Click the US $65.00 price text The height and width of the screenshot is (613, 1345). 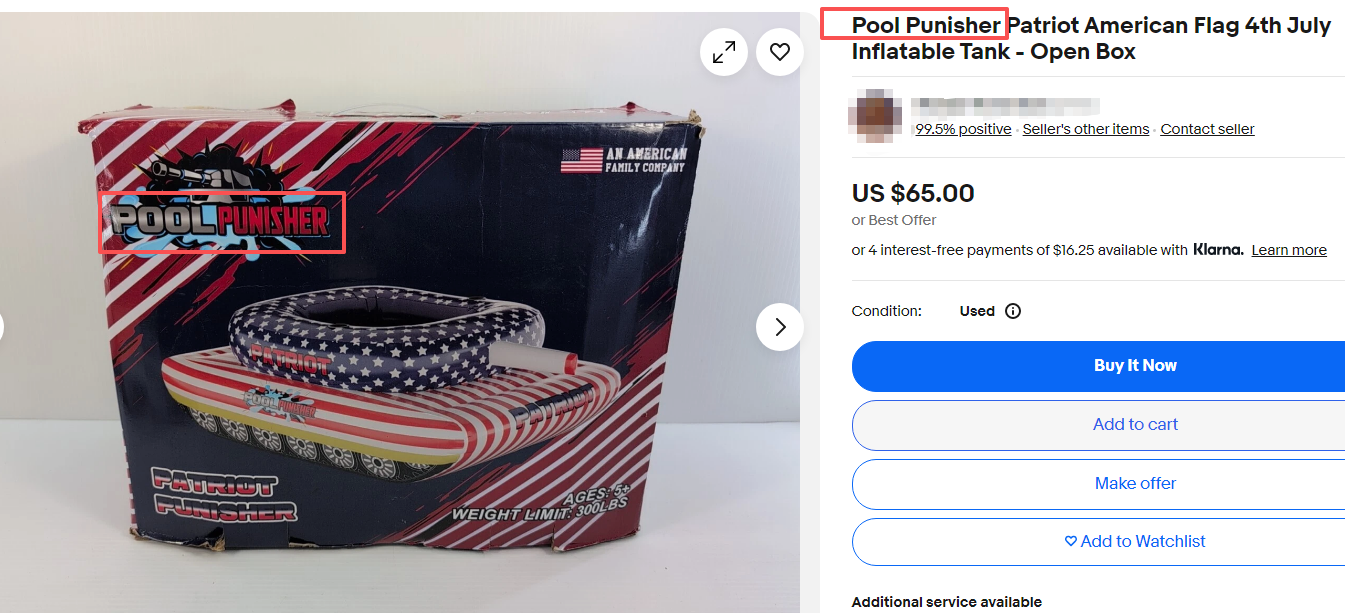(913, 193)
